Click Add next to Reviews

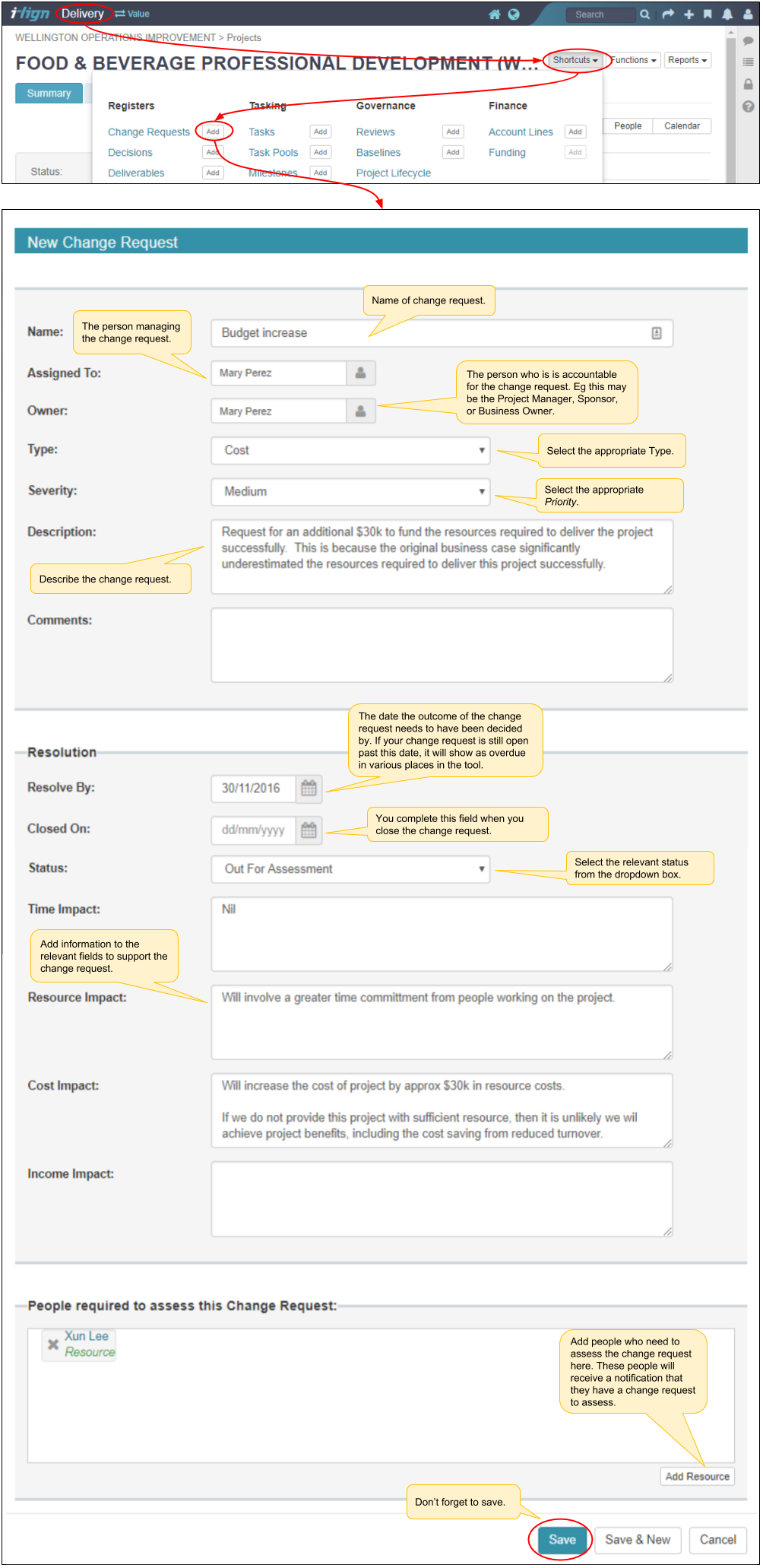(x=453, y=132)
